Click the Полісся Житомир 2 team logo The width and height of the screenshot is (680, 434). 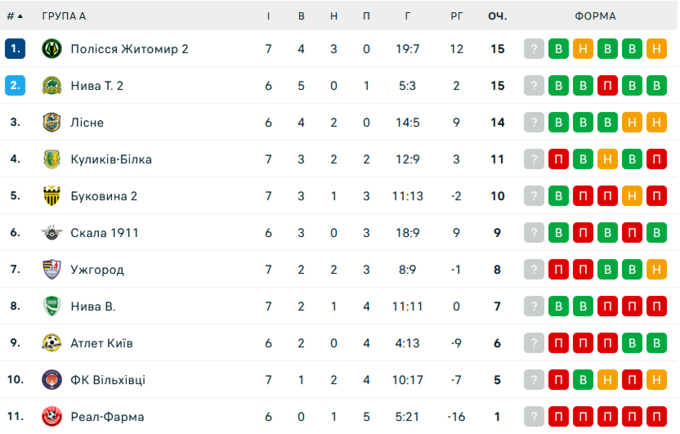[x=52, y=49]
